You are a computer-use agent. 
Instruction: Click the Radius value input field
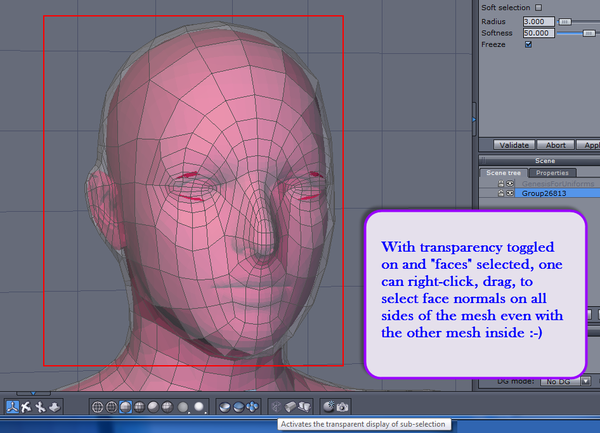pyautogui.click(x=538, y=21)
